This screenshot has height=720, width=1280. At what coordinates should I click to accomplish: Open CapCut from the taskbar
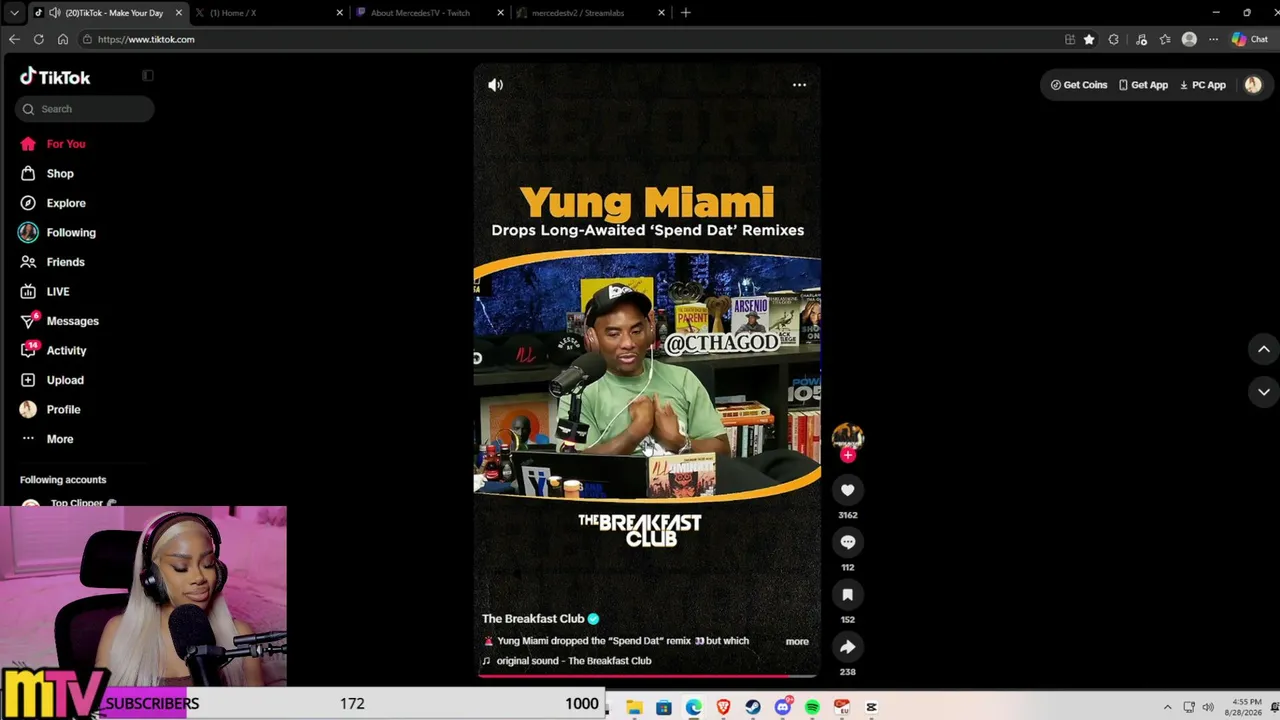(x=871, y=707)
